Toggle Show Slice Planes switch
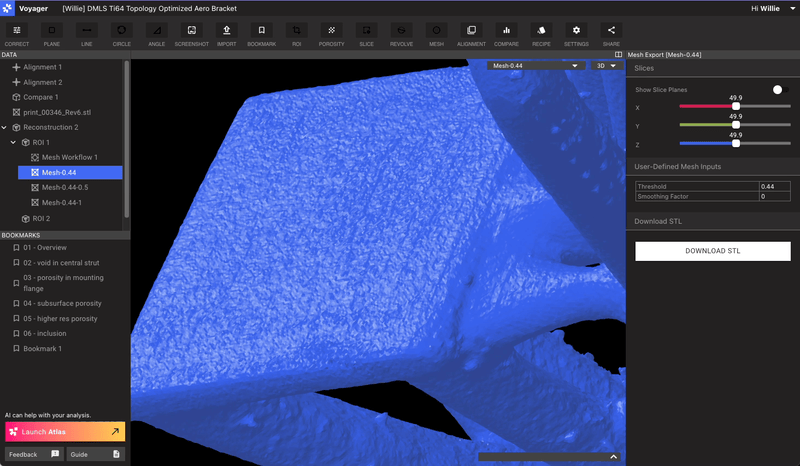The width and height of the screenshot is (800, 466). [779, 90]
